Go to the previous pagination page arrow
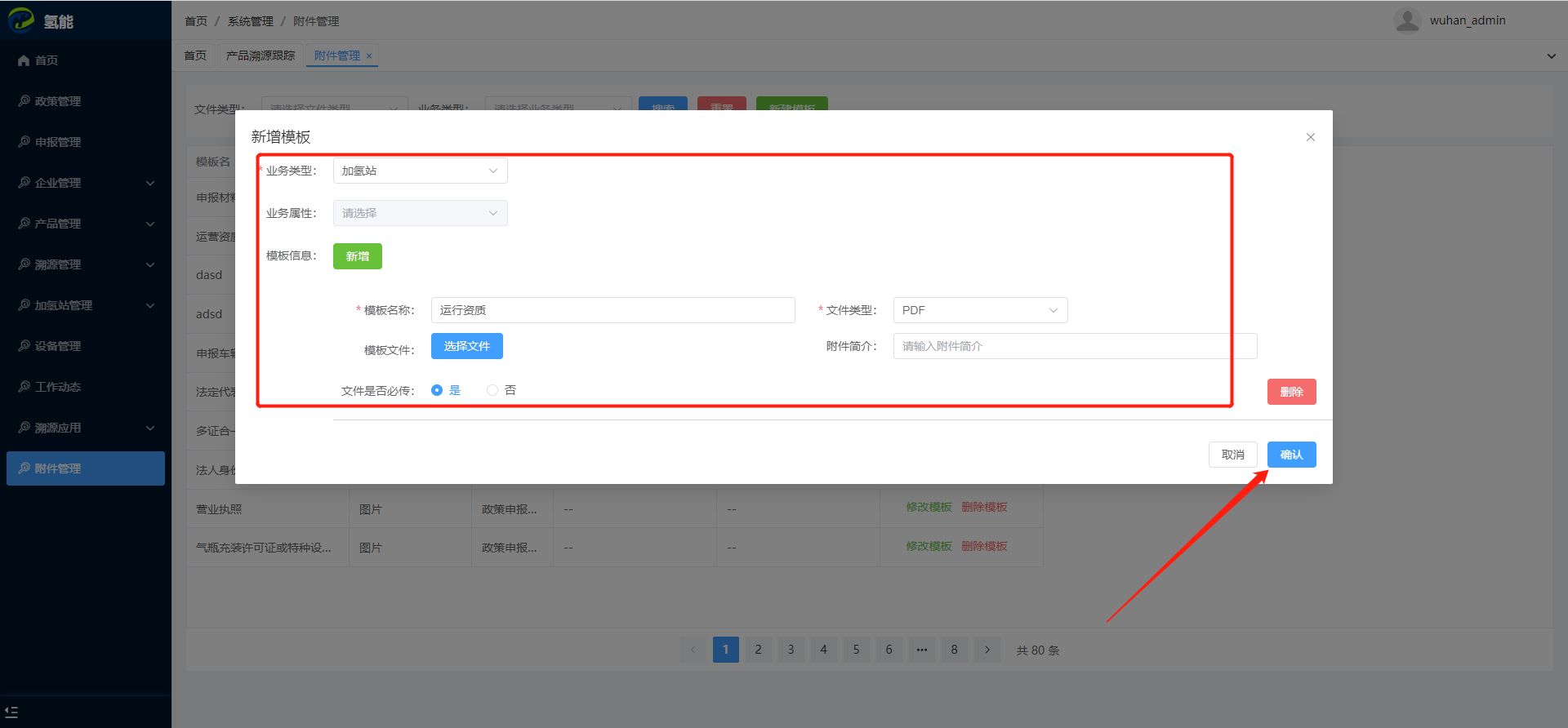 pyautogui.click(x=693, y=650)
